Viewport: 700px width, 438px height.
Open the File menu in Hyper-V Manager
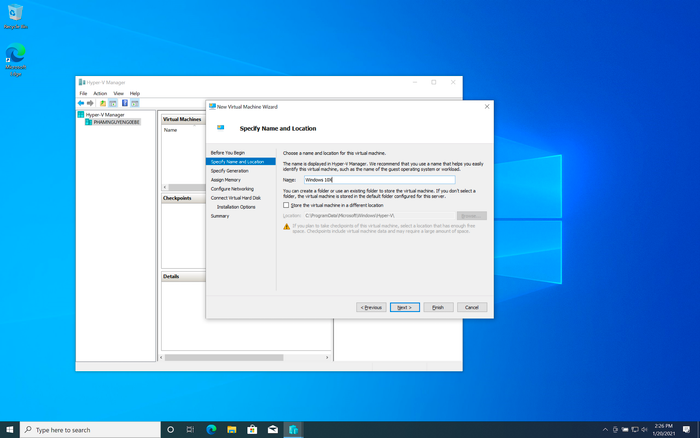point(83,93)
